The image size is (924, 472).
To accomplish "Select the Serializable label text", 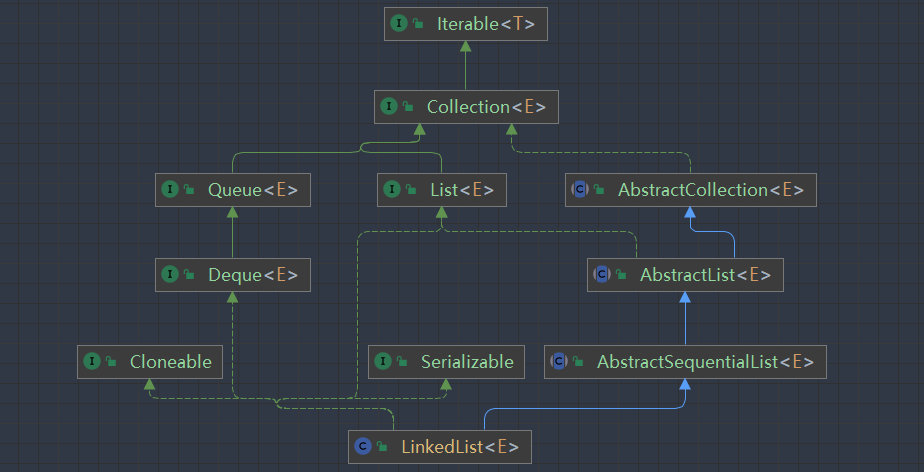I will click(466, 362).
